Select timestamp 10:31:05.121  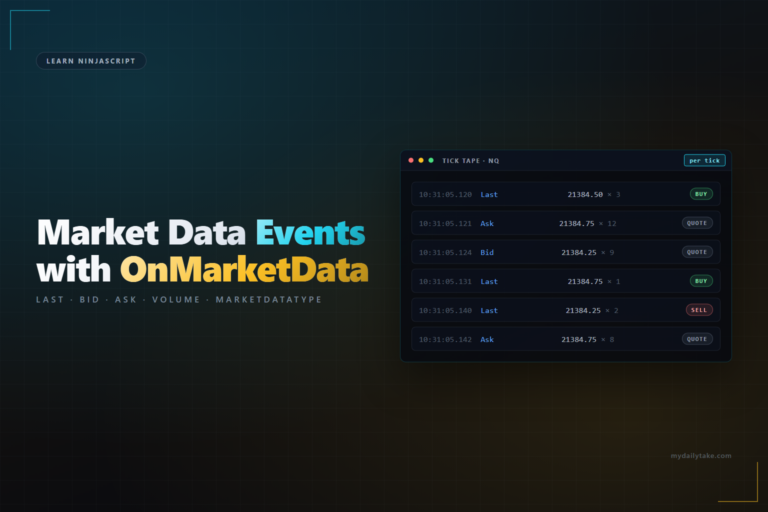point(445,223)
